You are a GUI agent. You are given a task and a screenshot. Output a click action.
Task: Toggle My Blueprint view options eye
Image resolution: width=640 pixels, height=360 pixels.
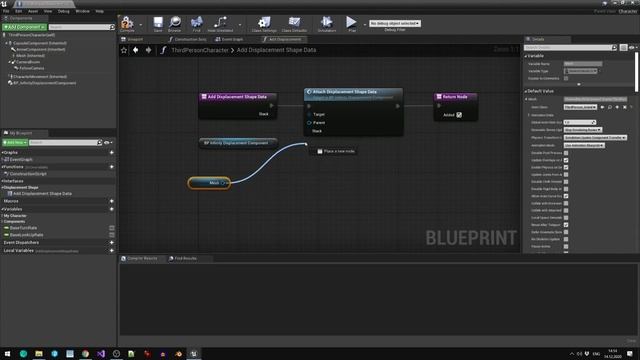coord(108,142)
